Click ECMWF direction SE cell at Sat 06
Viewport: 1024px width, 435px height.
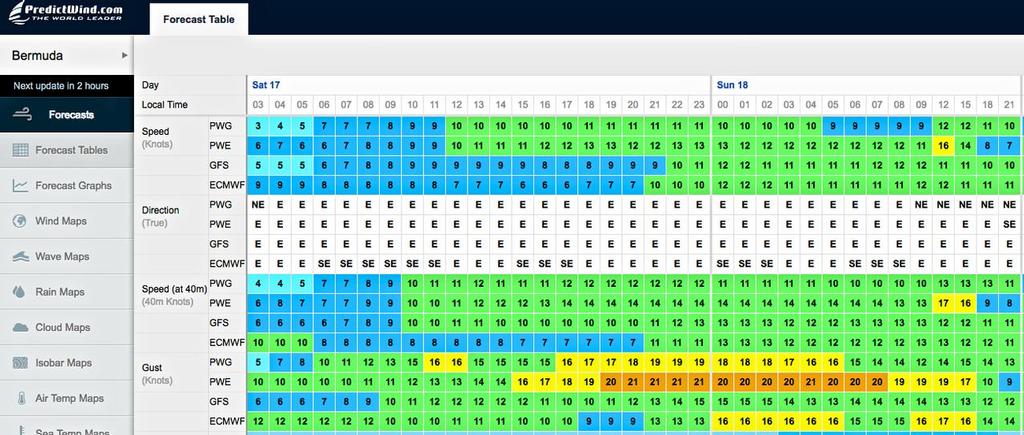coord(324,264)
